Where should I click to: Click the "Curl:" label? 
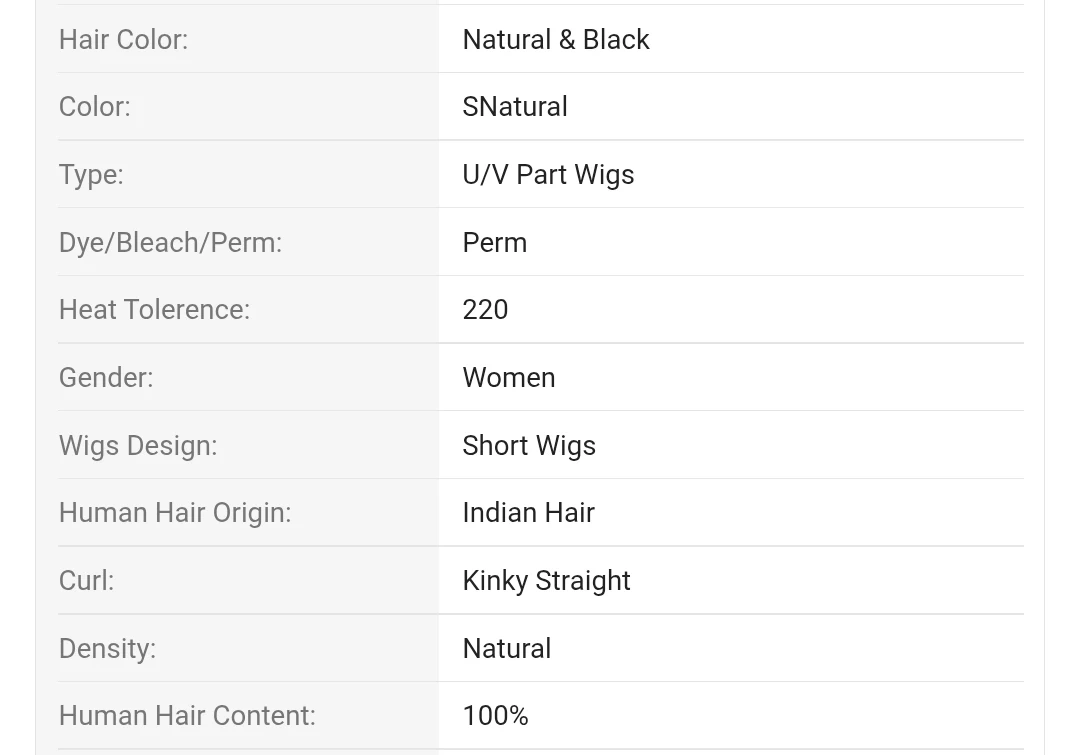86,581
